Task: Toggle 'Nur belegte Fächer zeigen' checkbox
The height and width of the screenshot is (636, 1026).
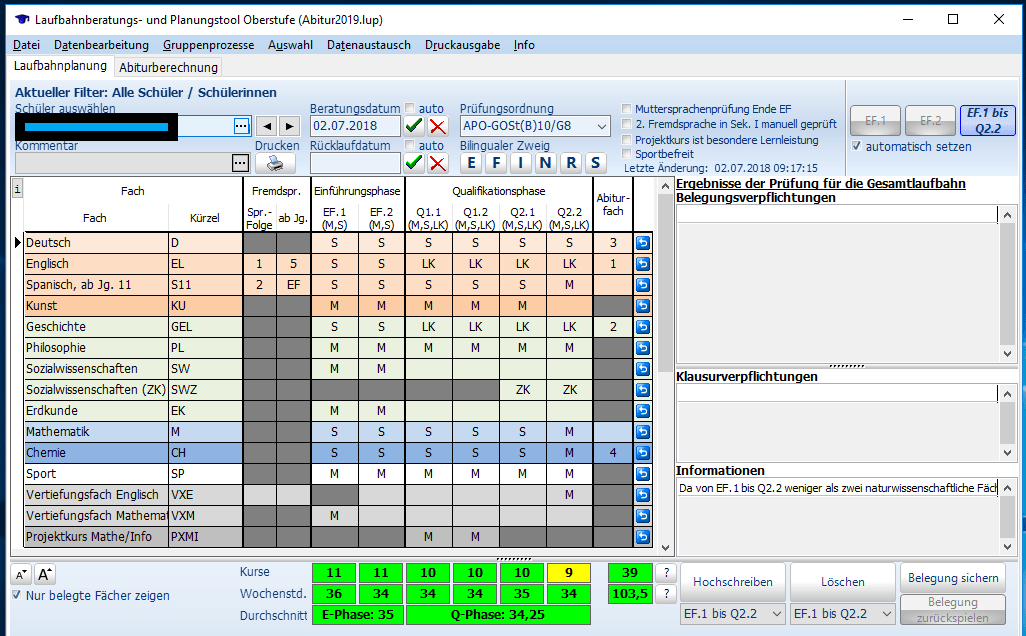Action: [x=17, y=596]
